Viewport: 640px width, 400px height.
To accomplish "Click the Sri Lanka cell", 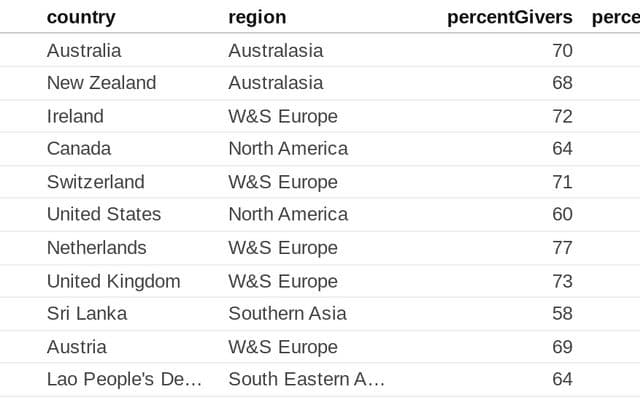I will pos(87,313).
